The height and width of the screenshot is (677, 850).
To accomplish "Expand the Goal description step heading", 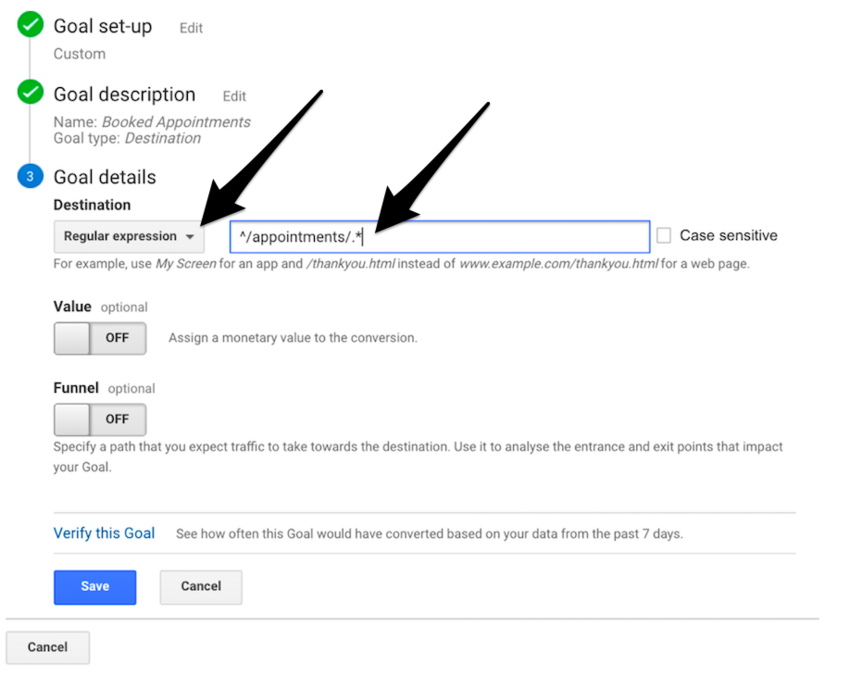I will tap(124, 95).
